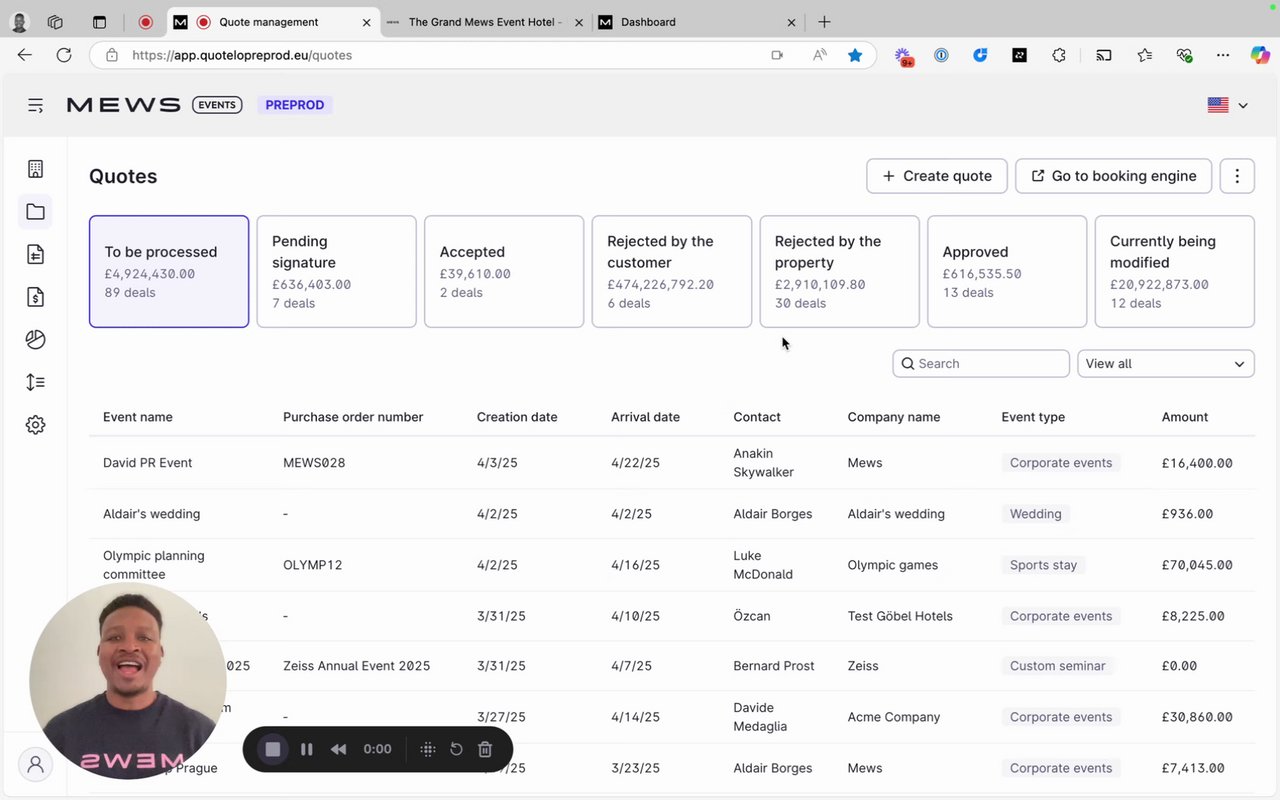Screen dimensions: 1280x800
Task: Open the document list icon in sidebar
Action: (x=35, y=254)
